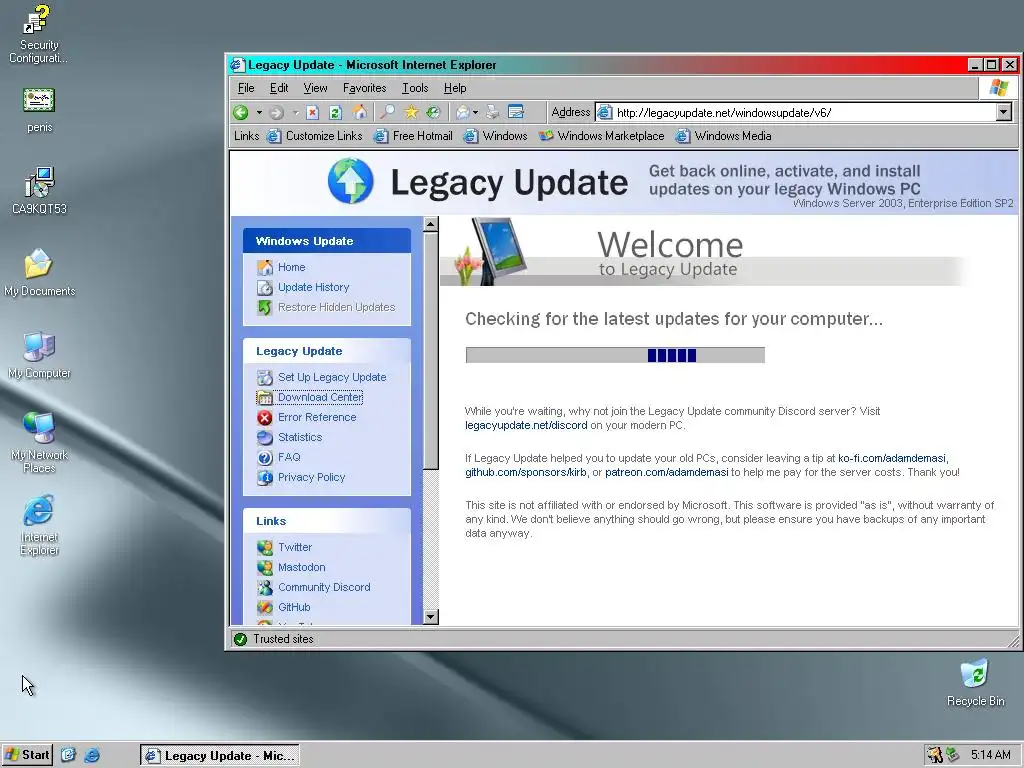The image size is (1024, 768).
Task: Refresh the page with green arrows icon
Action: (x=336, y=112)
